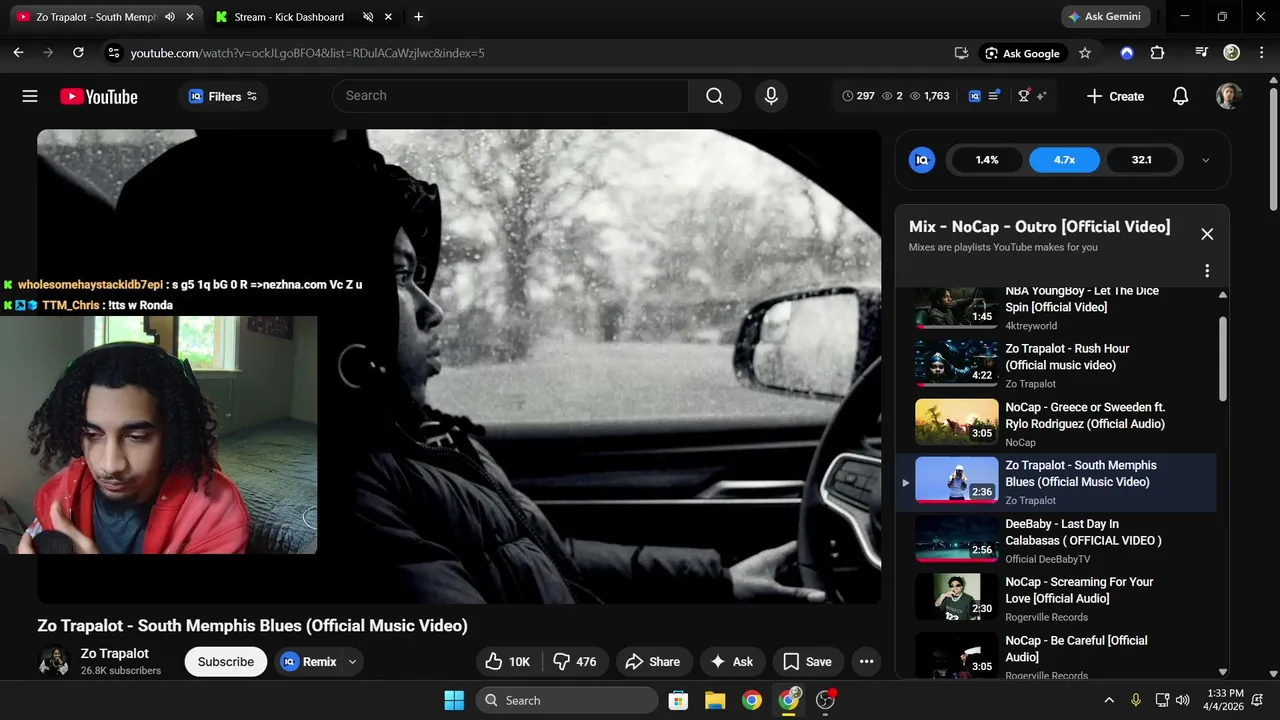Open the Remix dropdown arrow
The width and height of the screenshot is (1280, 720).
tap(352, 661)
